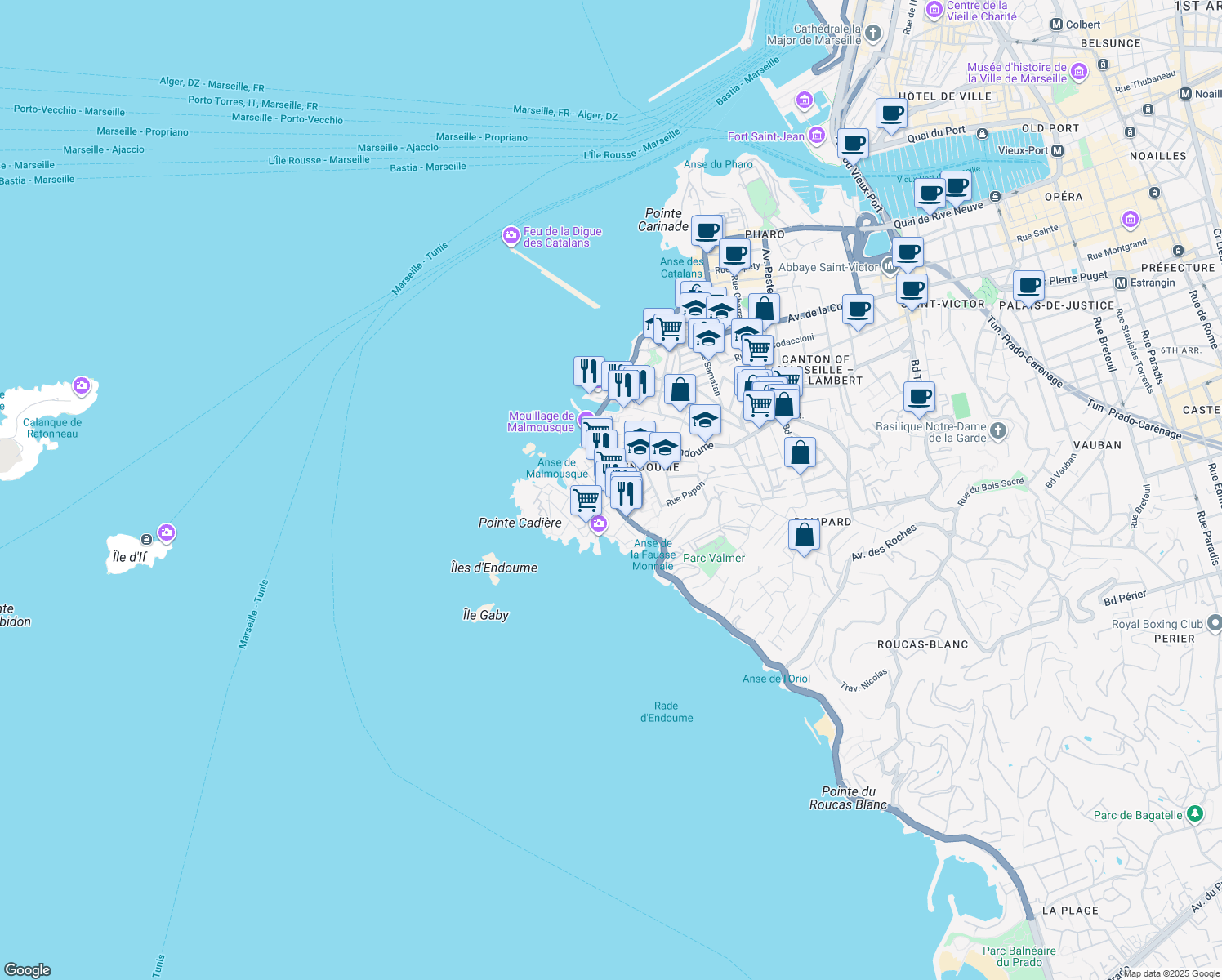Viewport: 1222px width, 980px height.
Task: Click the church icon at Cathédrale la Major
Action: 873,33
